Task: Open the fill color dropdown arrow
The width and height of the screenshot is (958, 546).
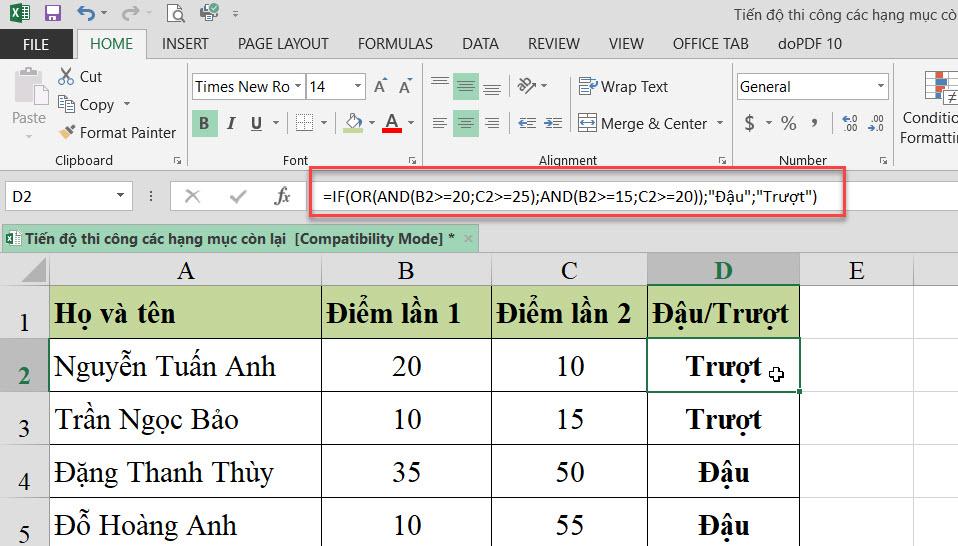Action: [x=371, y=123]
